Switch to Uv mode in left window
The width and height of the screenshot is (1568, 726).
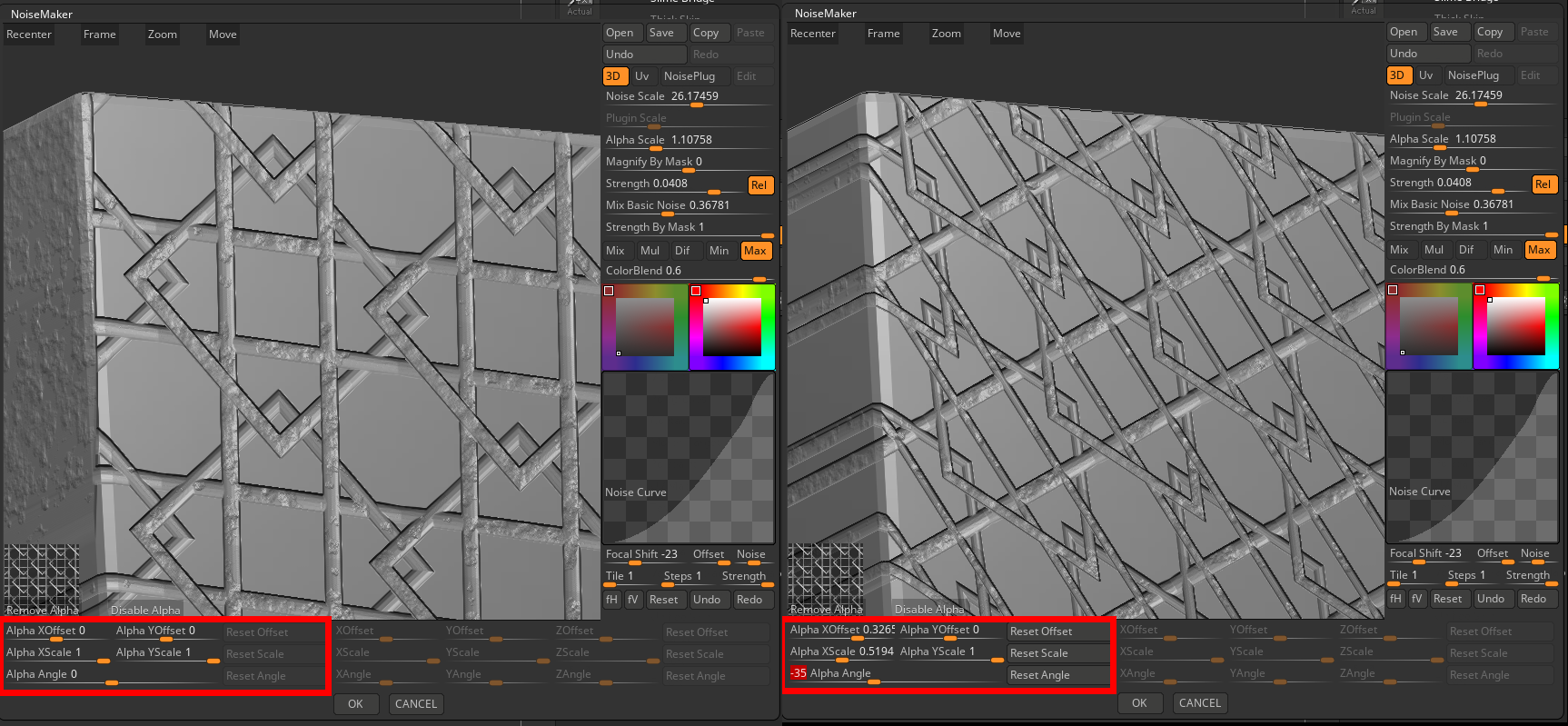pos(641,76)
